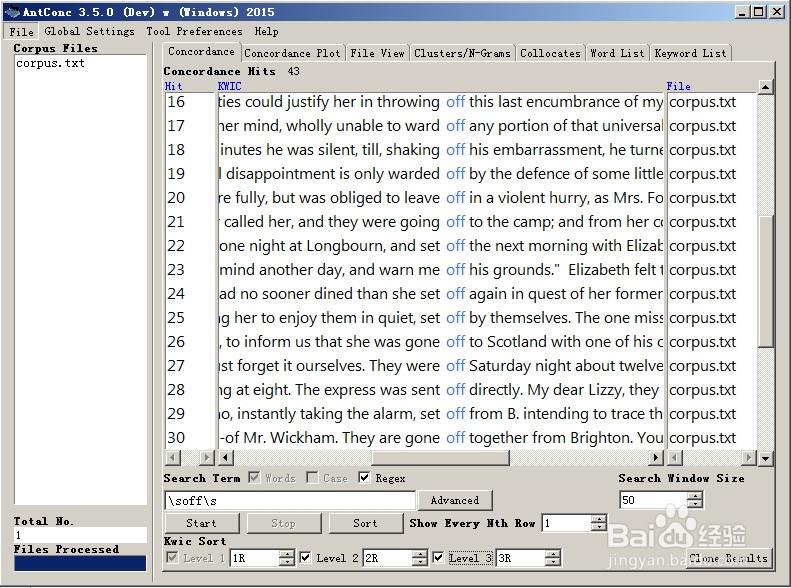Select the Concordance tab
Viewport: 791px width, 588px height.
point(201,51)
